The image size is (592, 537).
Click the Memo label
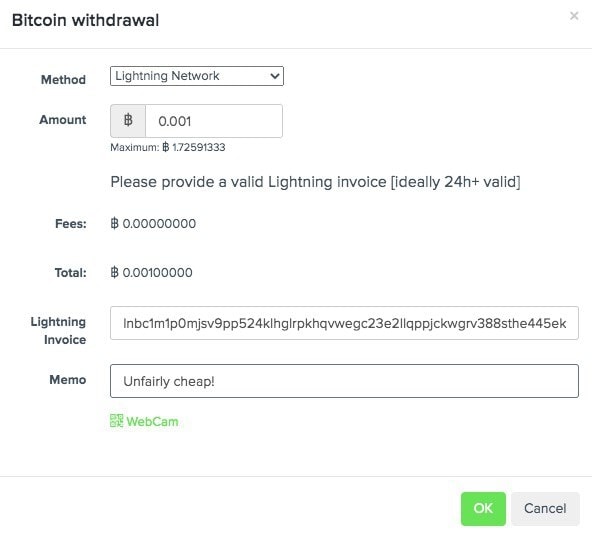coord(68,380)
